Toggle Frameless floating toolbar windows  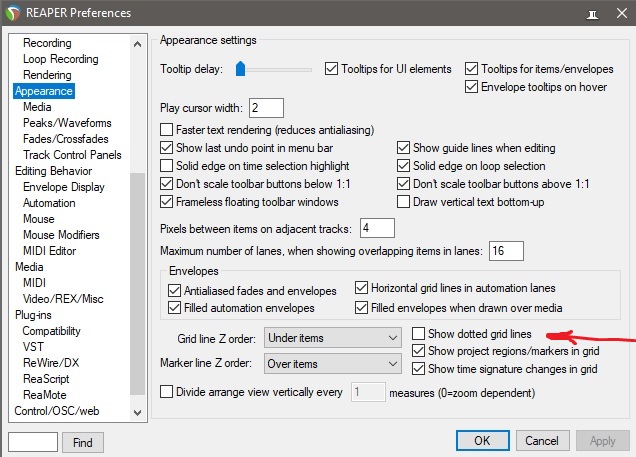tap(166, 202)
